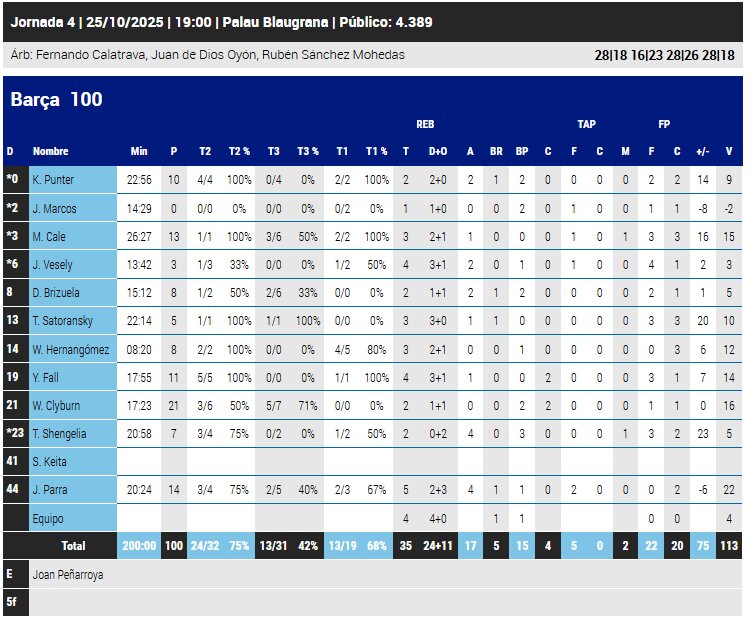Select the +/- column header
The width and height of the screenshot is (749, 621).
pyautogui.click(x=703, y=151)
